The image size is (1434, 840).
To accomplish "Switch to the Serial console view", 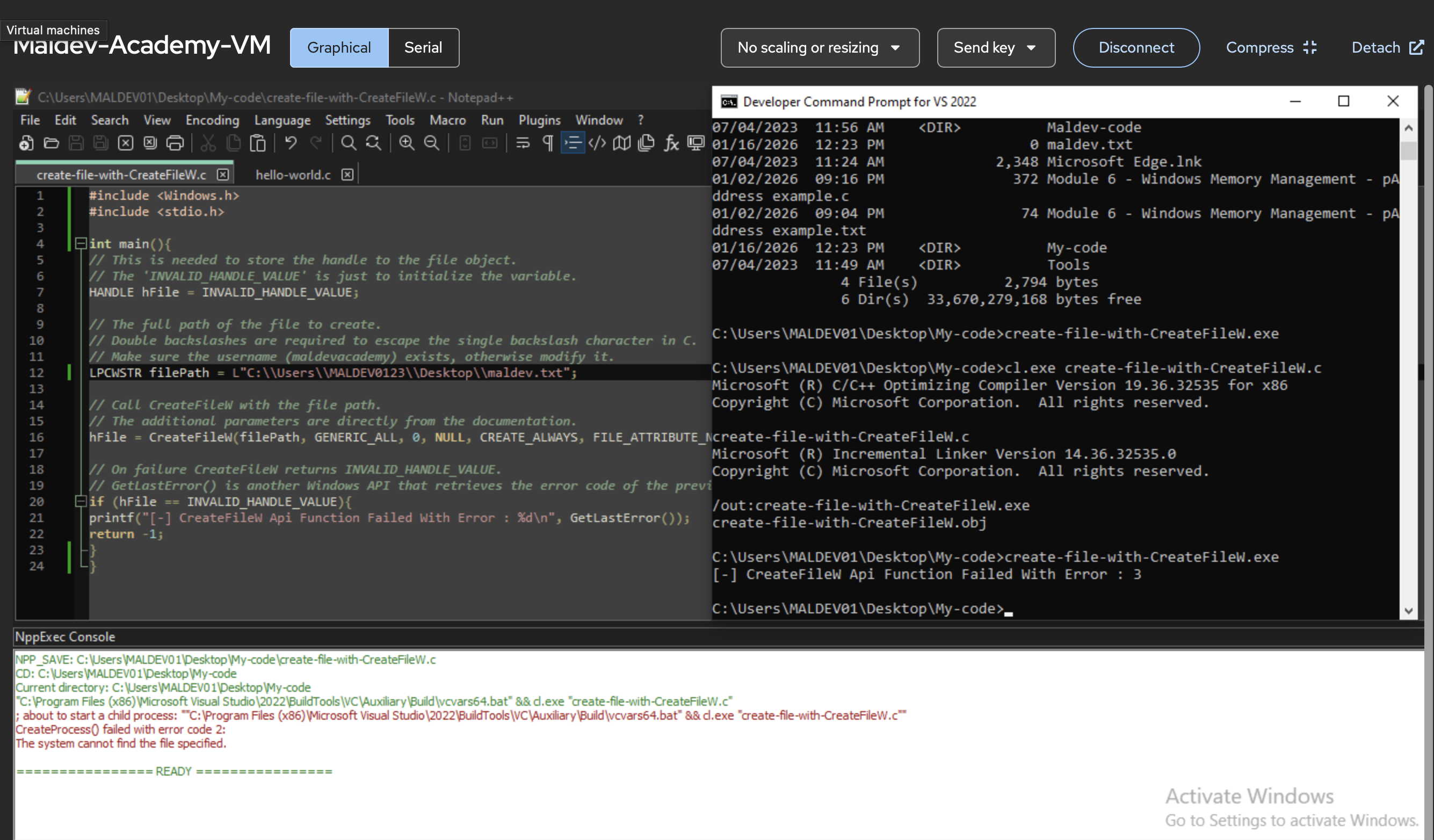I will 423,48.
